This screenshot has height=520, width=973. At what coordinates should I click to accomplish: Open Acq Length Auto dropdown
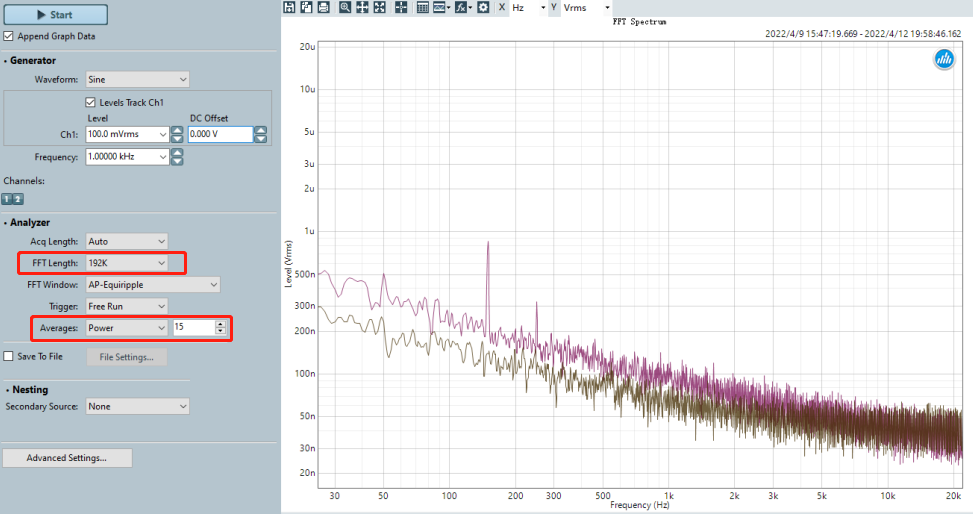[x=127, y=241]
